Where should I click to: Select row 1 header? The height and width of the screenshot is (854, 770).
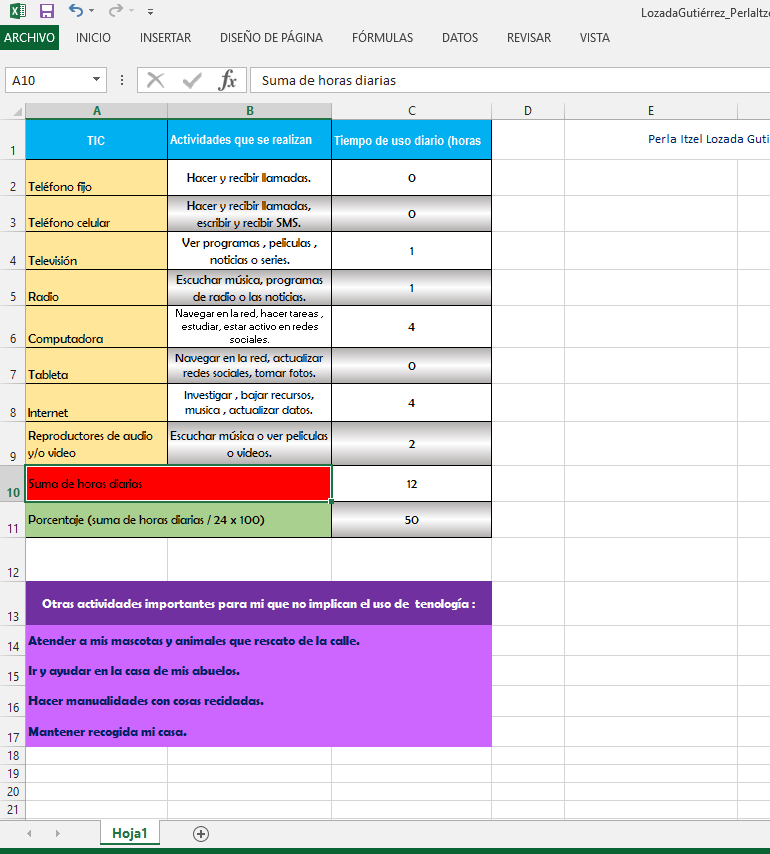pos(13,139)
